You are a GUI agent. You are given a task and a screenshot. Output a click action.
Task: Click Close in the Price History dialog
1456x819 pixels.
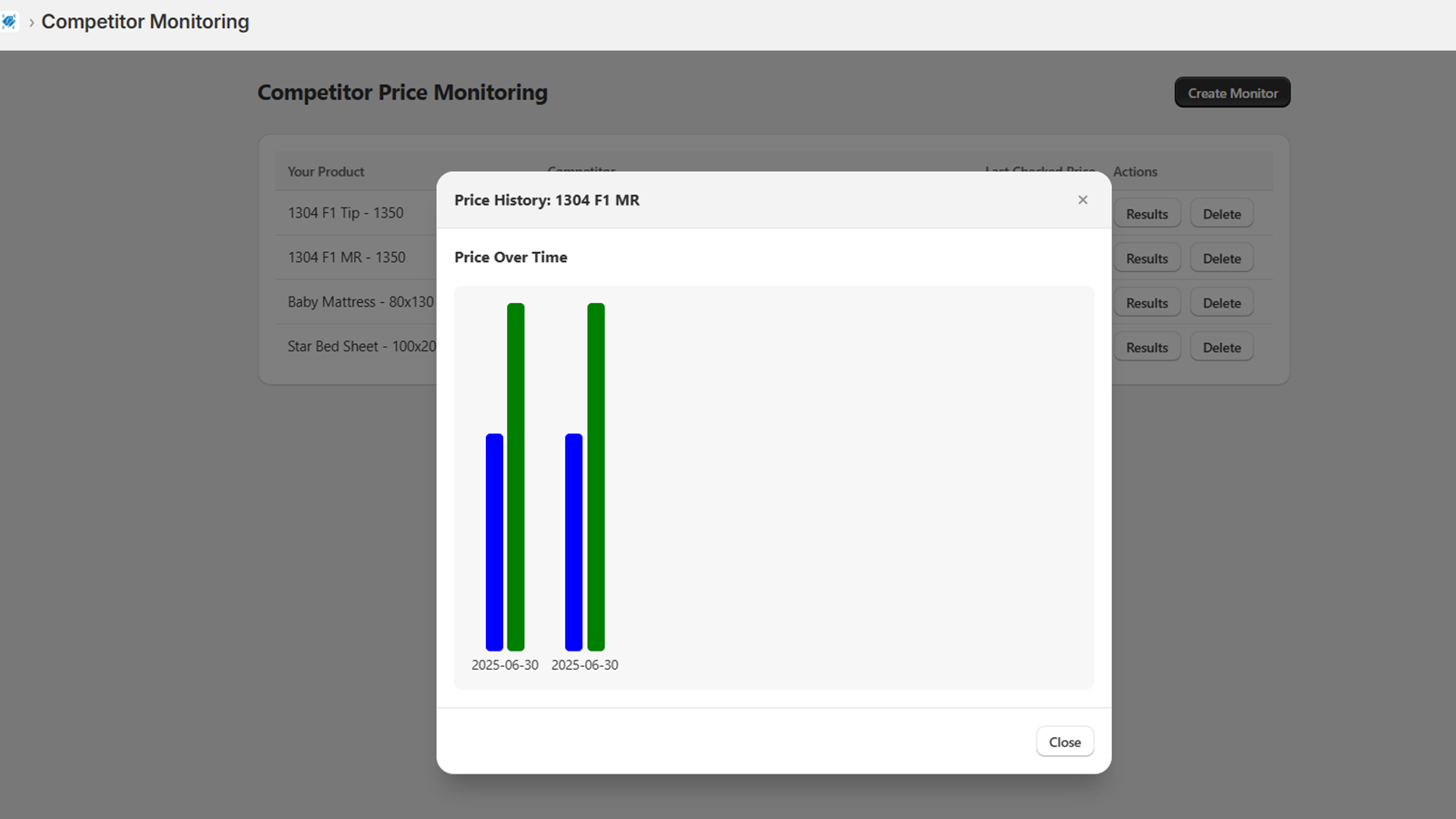[1064, 741]
